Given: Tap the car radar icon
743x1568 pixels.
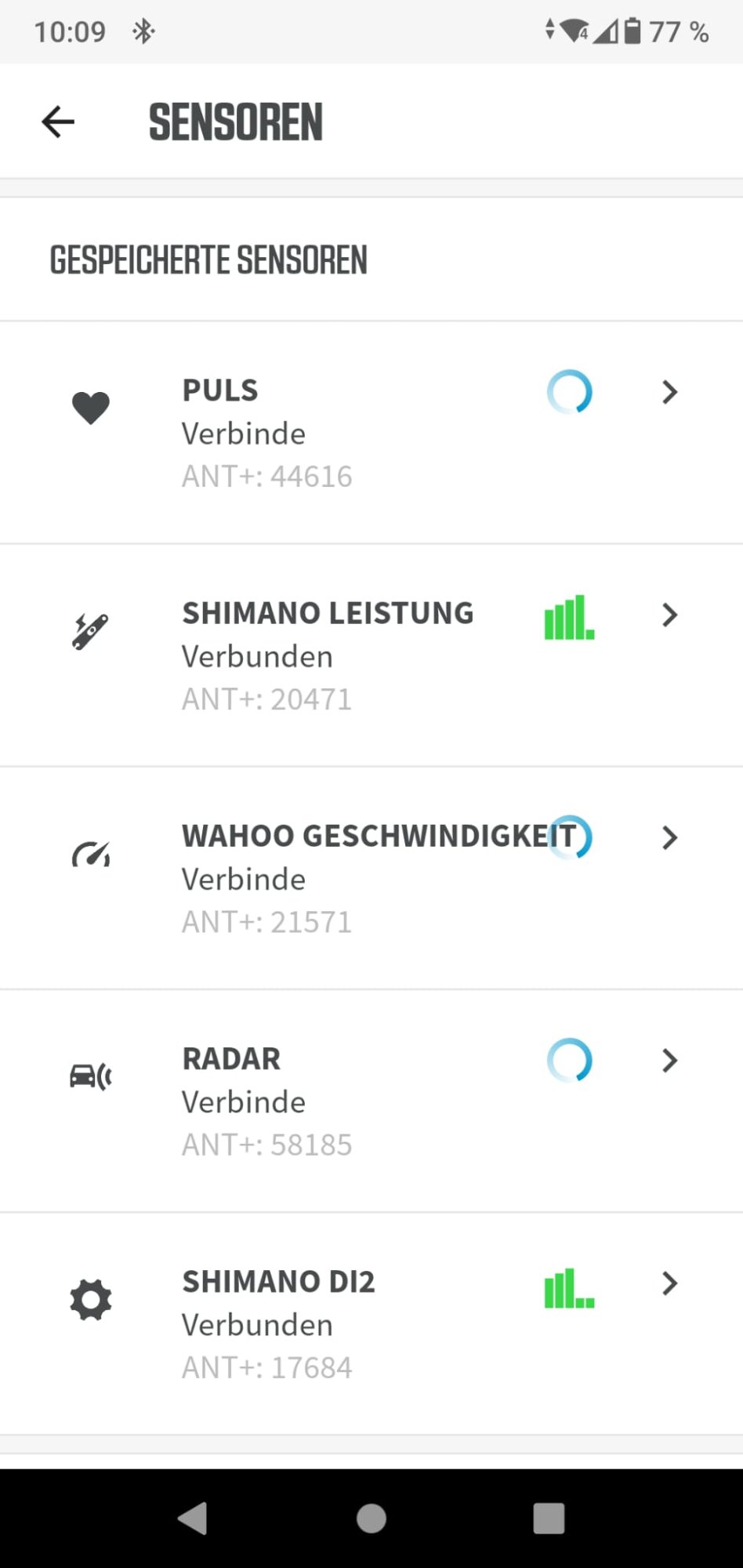Looking at the screenshot, I should point(91,1076).
